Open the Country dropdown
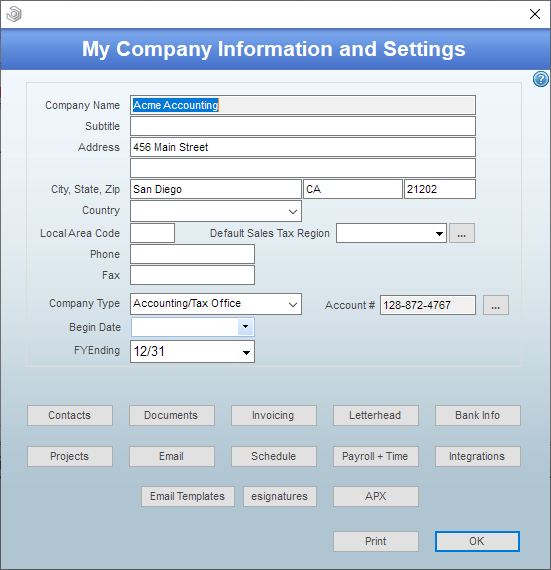 [x=293, y=211]
